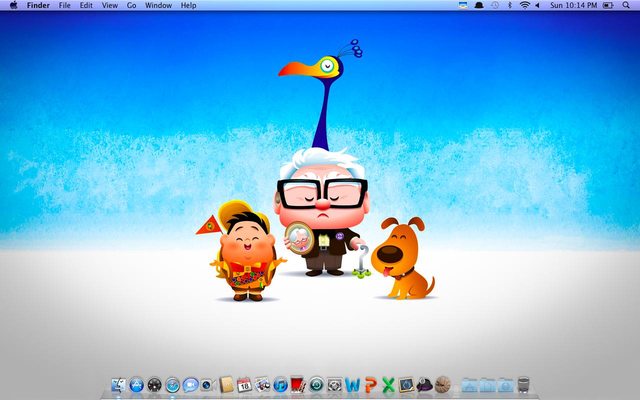Open the brown shell-shaped app in Dock
Viewport: 640px width, 400px height.
442,385
